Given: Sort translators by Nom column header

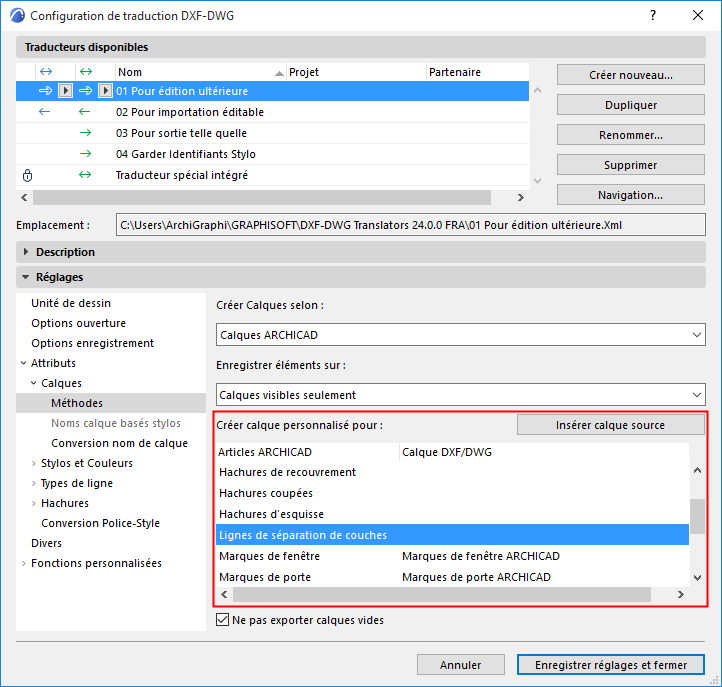Looking at the screenshot, I should tap(200, 72).
